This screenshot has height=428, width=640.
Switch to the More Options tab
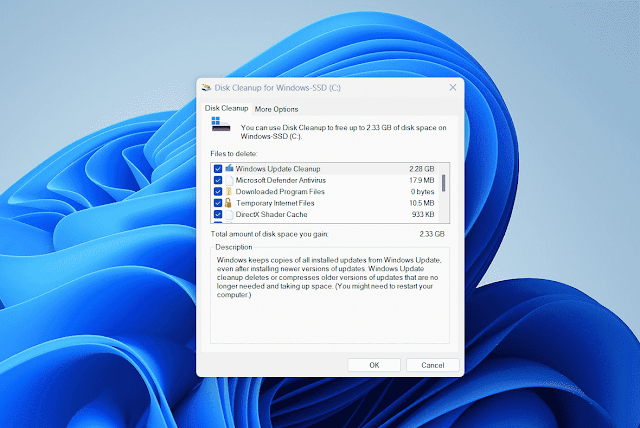coord(276,109)
